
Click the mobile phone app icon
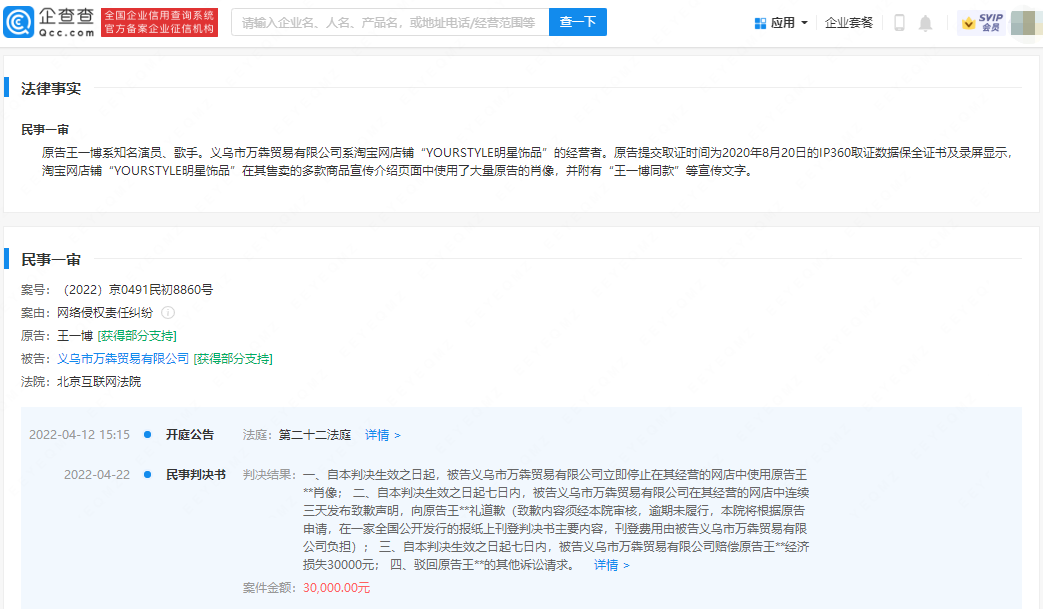pyautogui.click(x=899, y=23)
